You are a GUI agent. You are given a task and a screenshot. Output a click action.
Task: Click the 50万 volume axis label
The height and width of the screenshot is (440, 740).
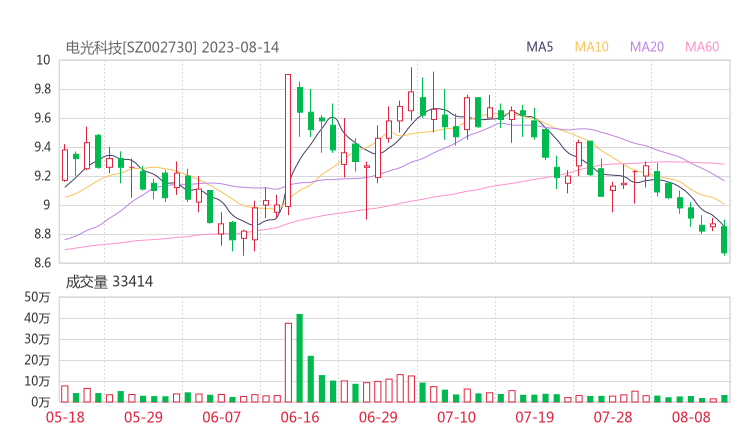37,297
